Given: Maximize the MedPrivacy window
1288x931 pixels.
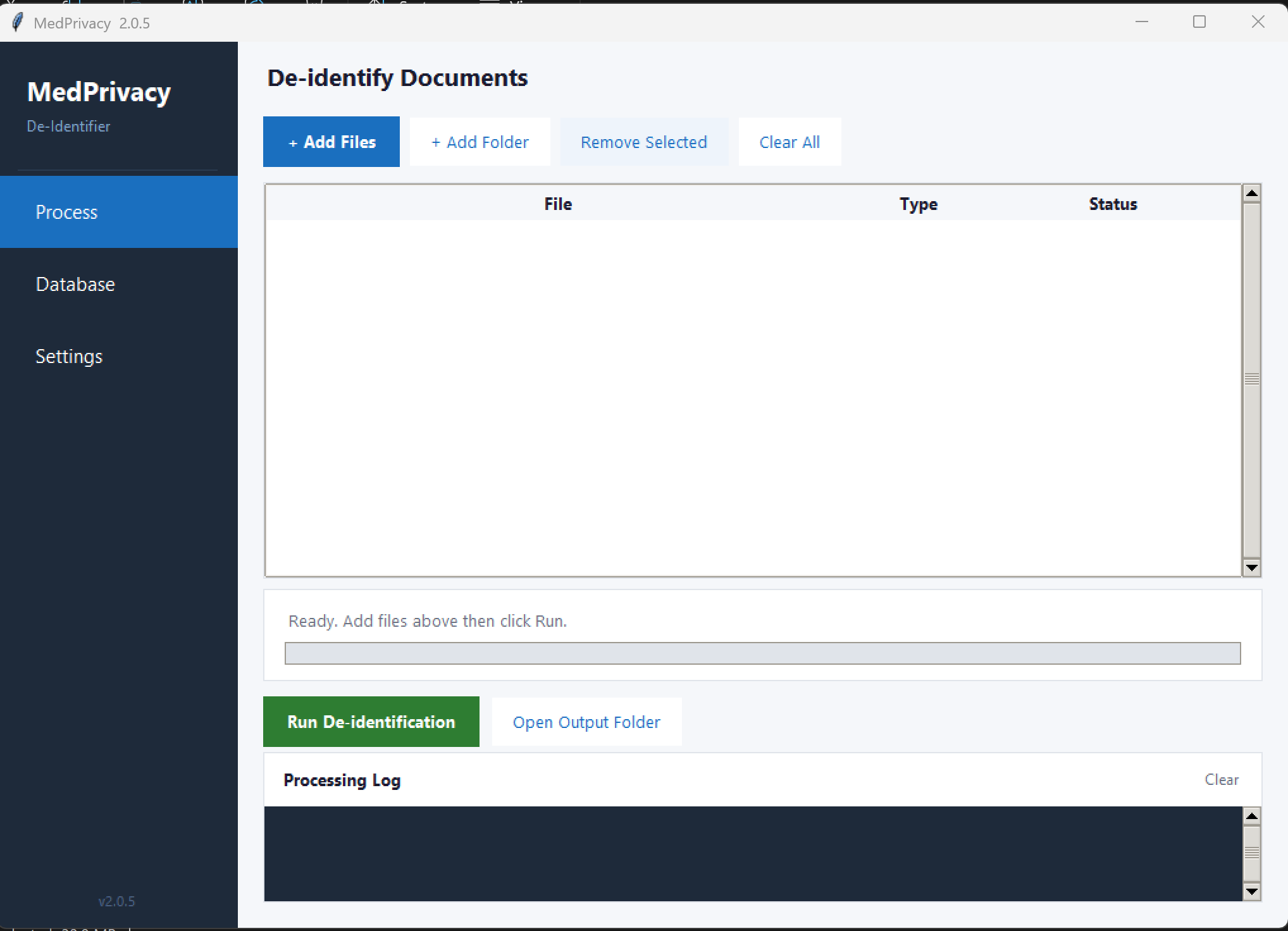Looking at the screenshot, I should [x=1199, y=22].
